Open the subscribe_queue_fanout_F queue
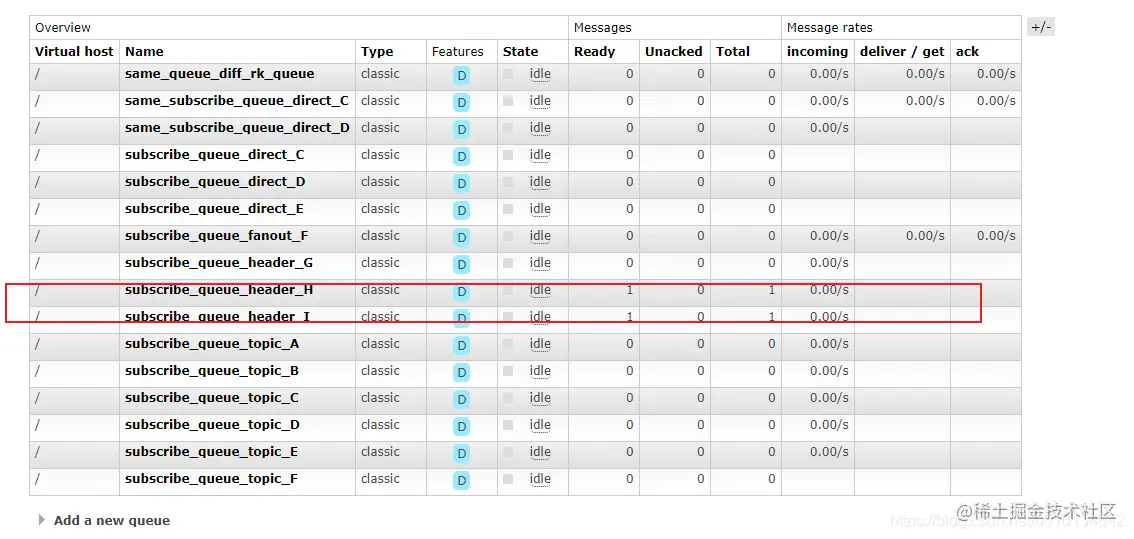Screen dimensions: 1134x539 (x=217, y=236)
